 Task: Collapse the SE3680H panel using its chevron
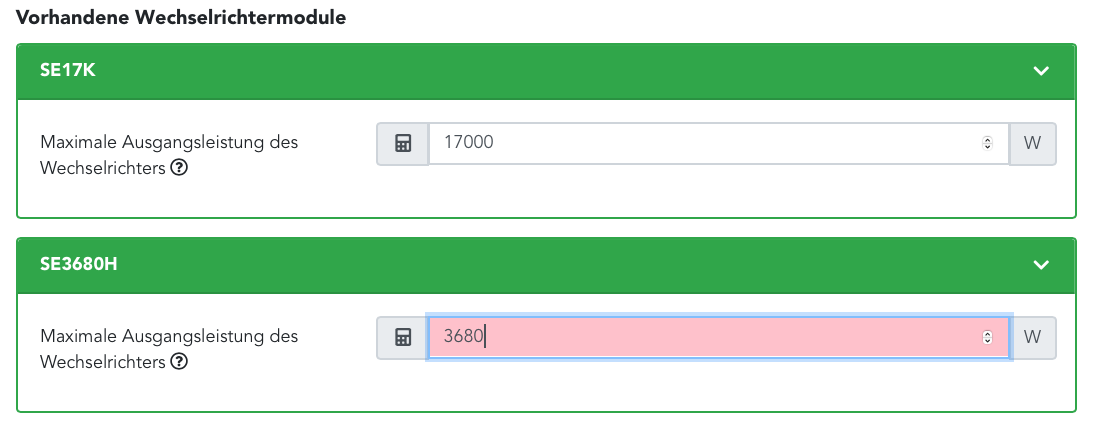(1041, 265)
